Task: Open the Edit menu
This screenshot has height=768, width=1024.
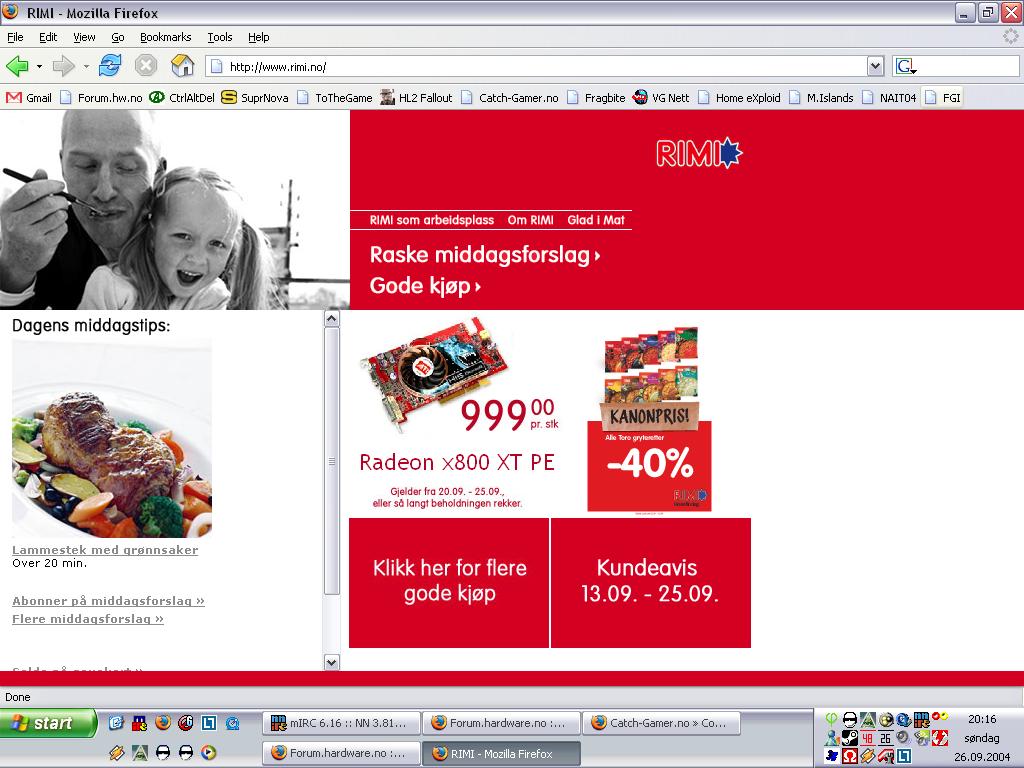Action: click(48, 37)
